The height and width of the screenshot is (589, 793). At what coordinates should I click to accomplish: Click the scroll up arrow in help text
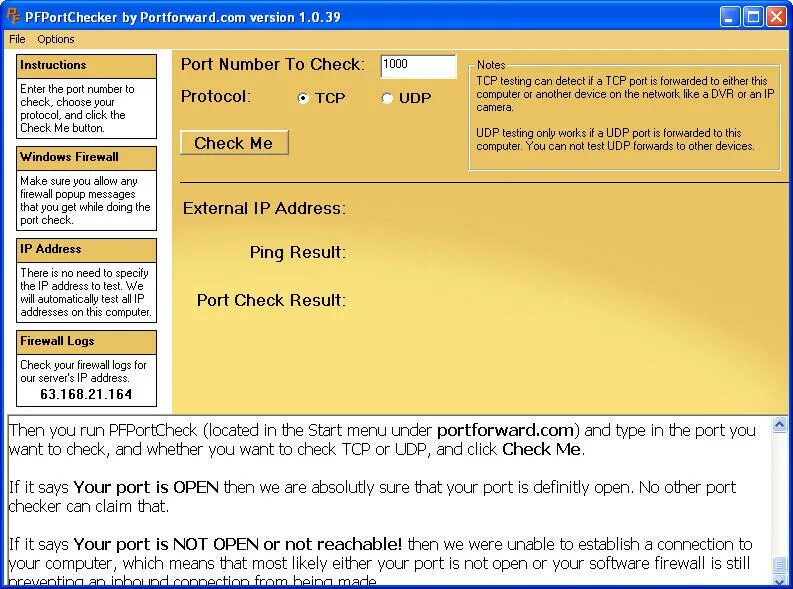pyautogui.click(x=779, y=425)
